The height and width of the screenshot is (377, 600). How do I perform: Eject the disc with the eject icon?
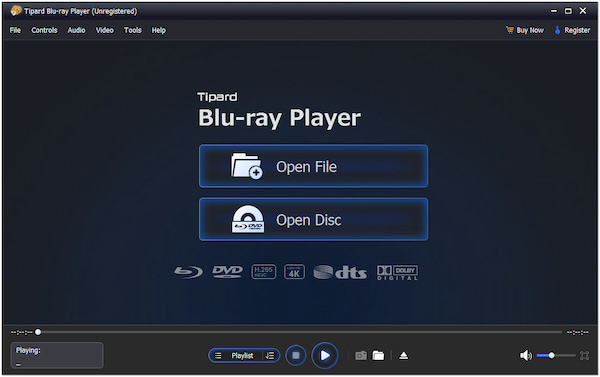pyautogui.click(x=403, y=356)
